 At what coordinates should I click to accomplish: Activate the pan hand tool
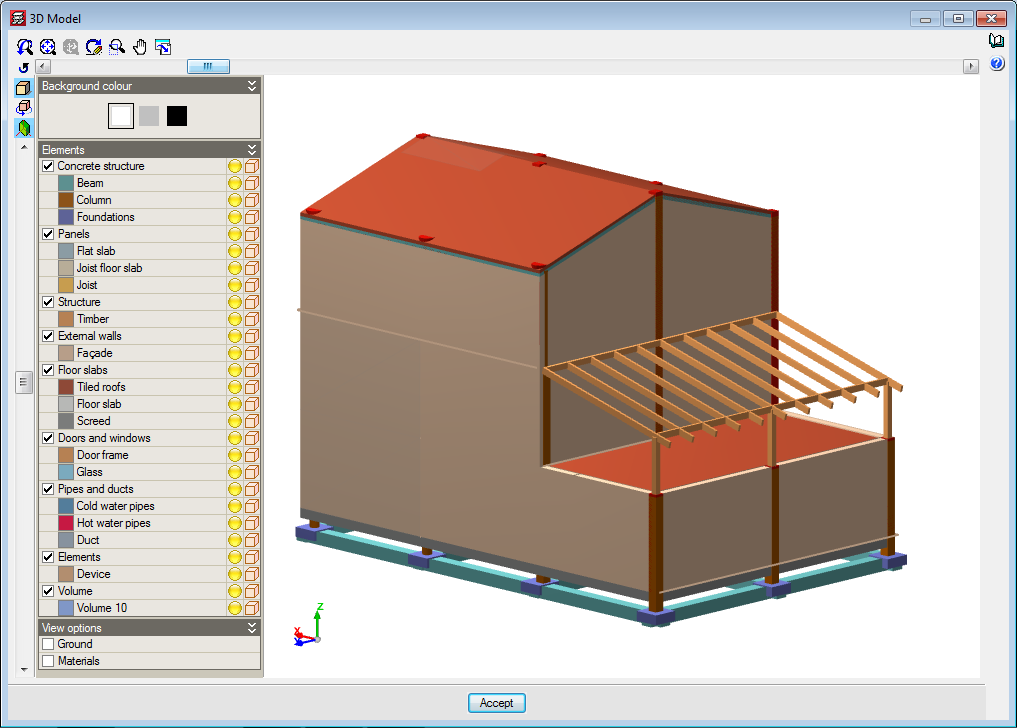pyautogui.click(x=140, y=46)
